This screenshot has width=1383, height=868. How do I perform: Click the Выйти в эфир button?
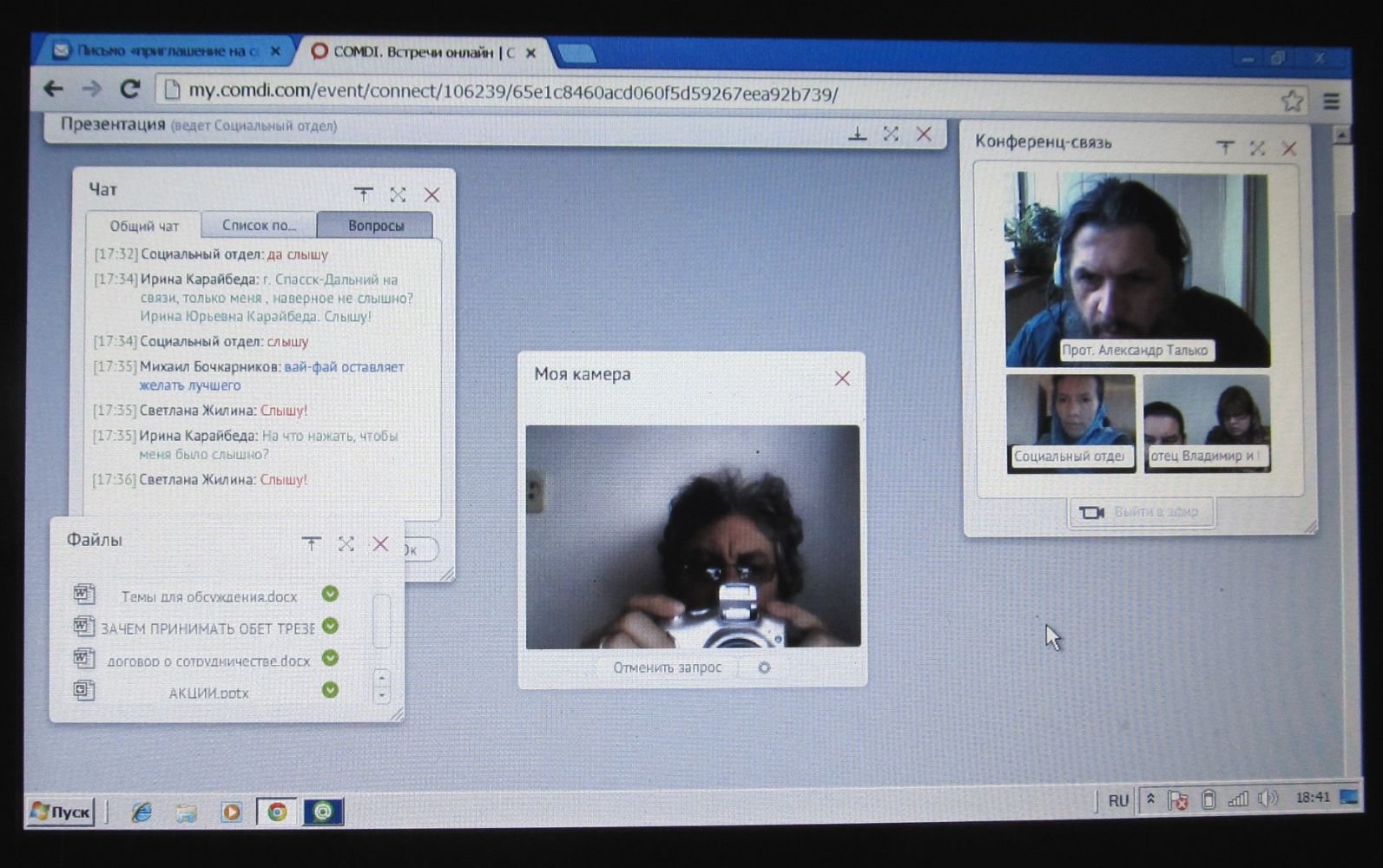click(x=1141, y=512)
